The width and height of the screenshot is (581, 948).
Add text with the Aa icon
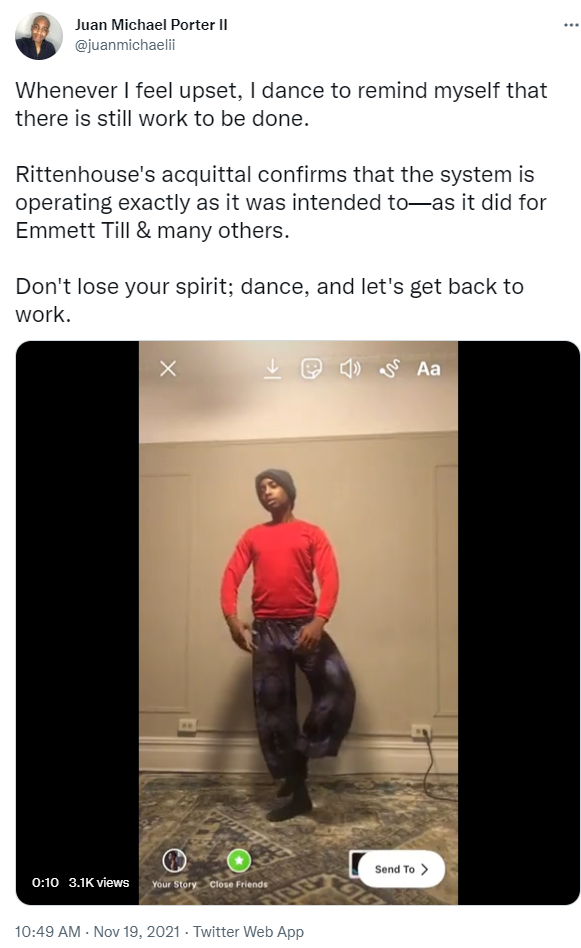[429, 368]
